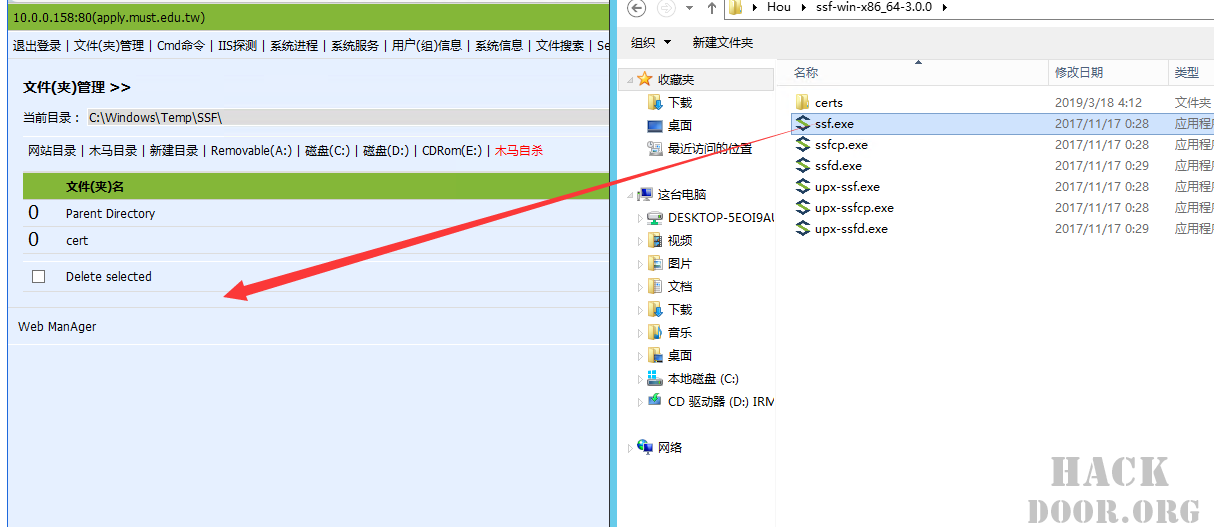The height and width of the screenshot is (527, 1214).
Task: Open 系统进程 menu item
Action: click(294, 46)
